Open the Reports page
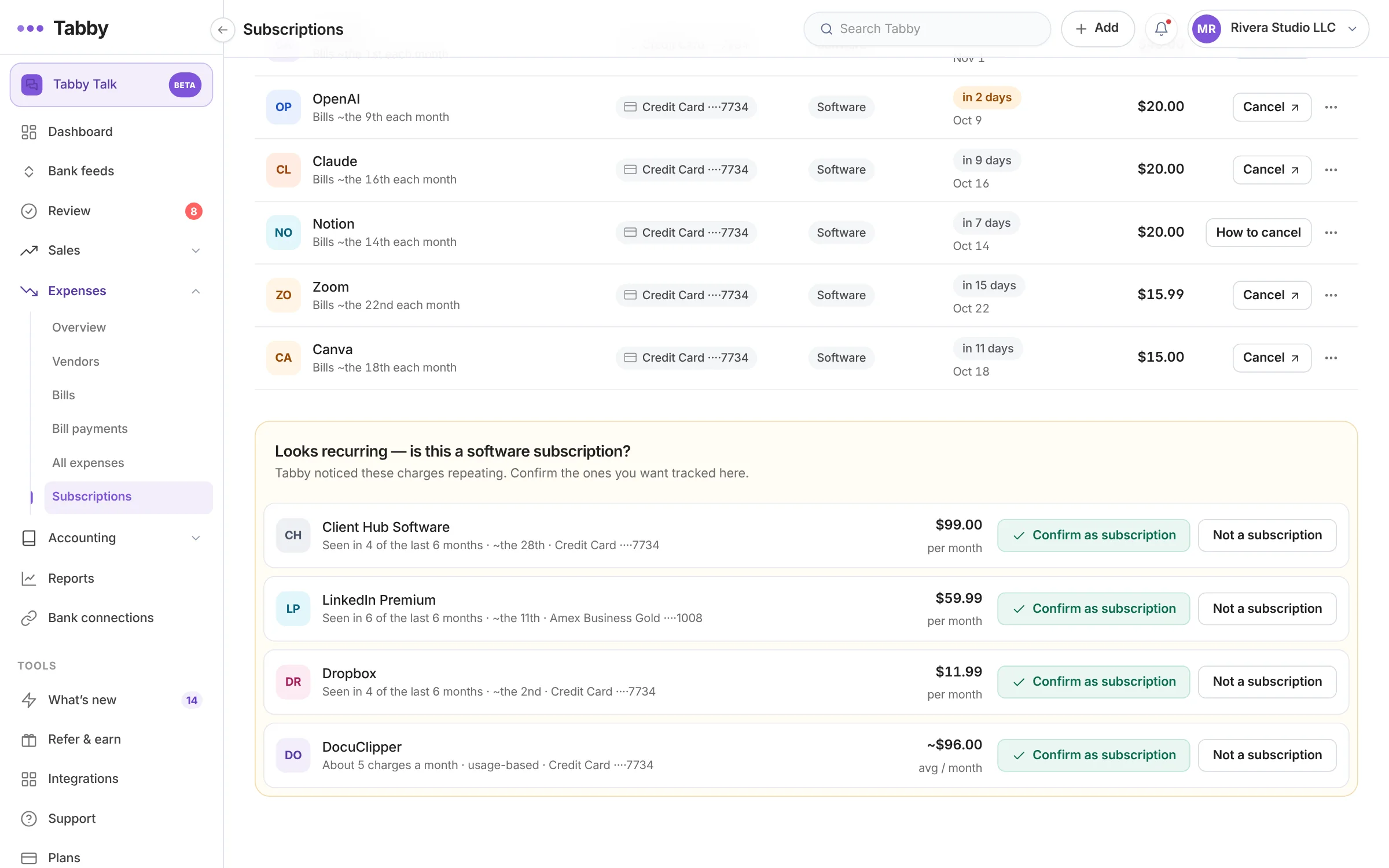 (x=111, y=579)
